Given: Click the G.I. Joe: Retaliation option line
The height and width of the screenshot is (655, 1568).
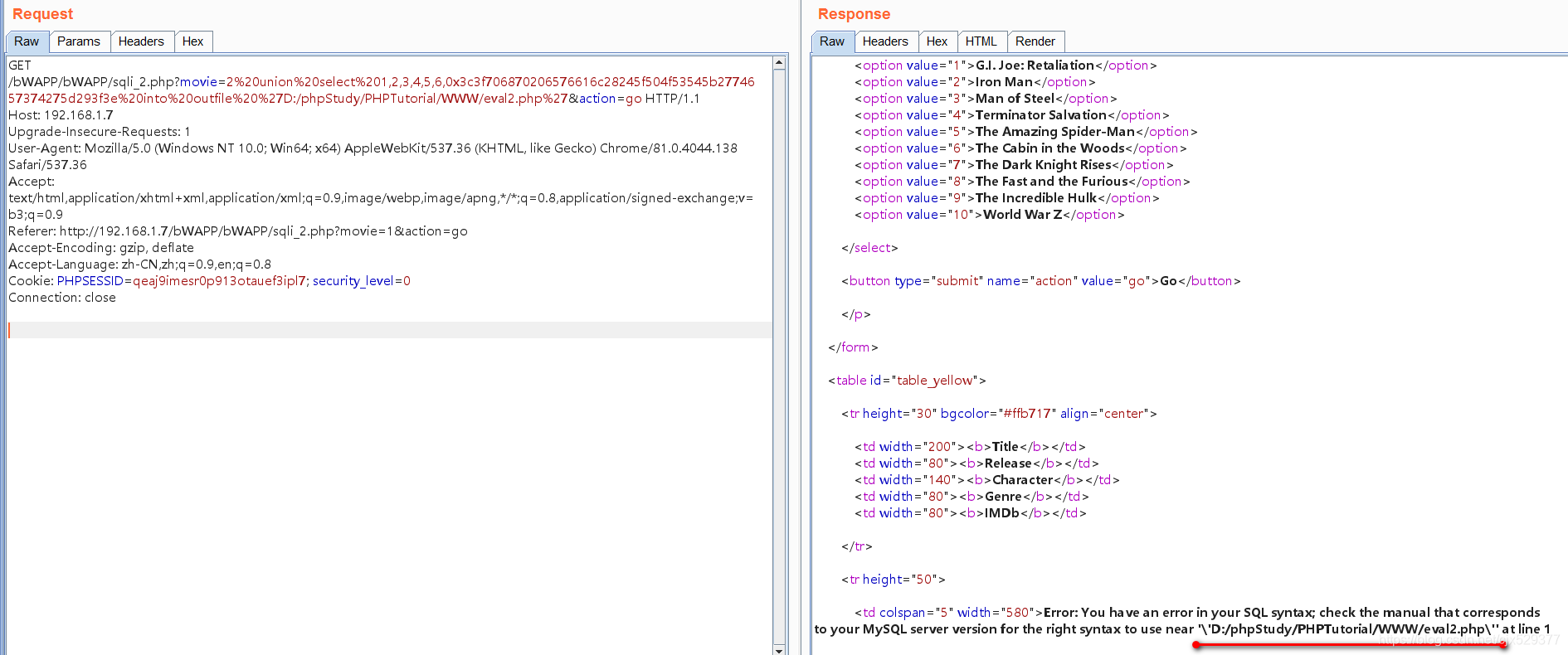Looking at the screenshot, I should (1006, 65).
